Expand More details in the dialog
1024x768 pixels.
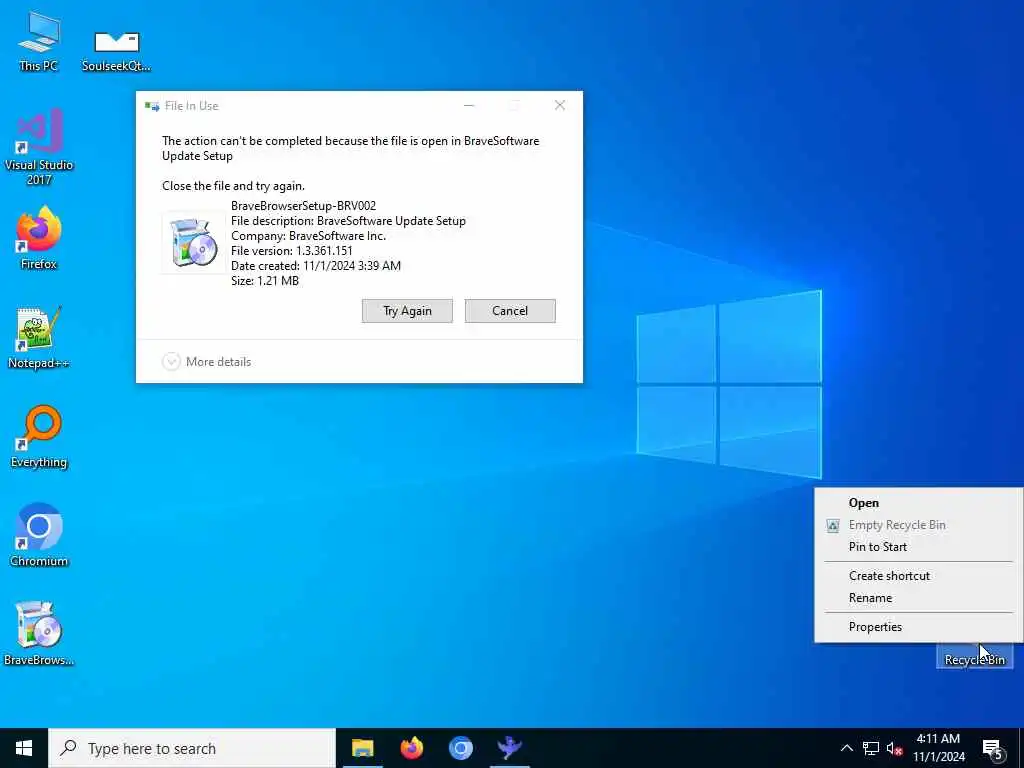point(206,361)
